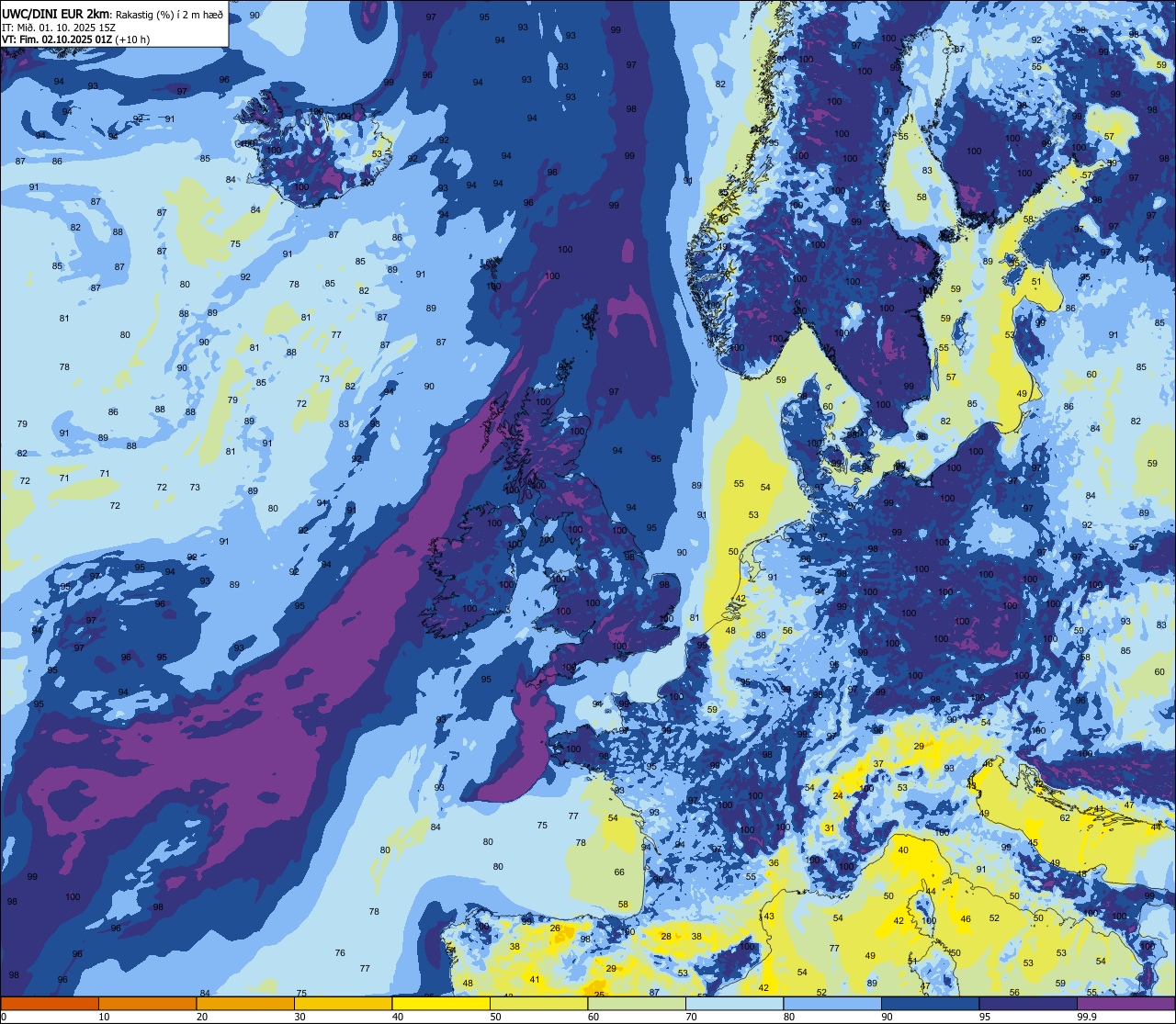This screenshot has height=1024, width=1176.
Task: Select the legend tick label "30"
Action: point(300,1017)
